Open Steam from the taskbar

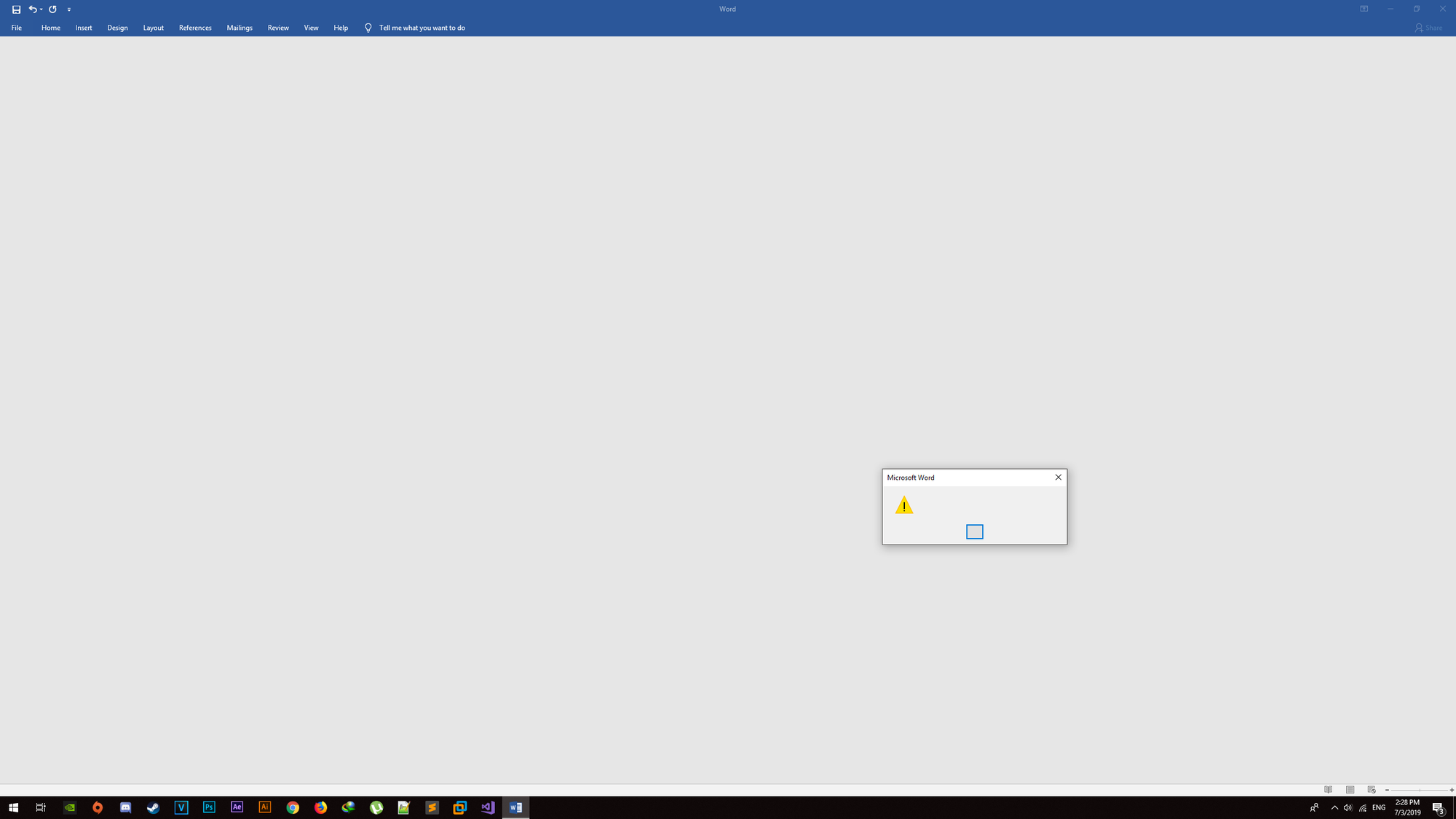click(153, 807)
